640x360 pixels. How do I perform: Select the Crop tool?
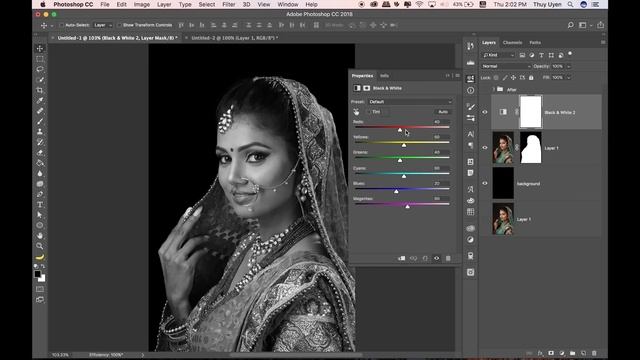[x=40, y=90]
